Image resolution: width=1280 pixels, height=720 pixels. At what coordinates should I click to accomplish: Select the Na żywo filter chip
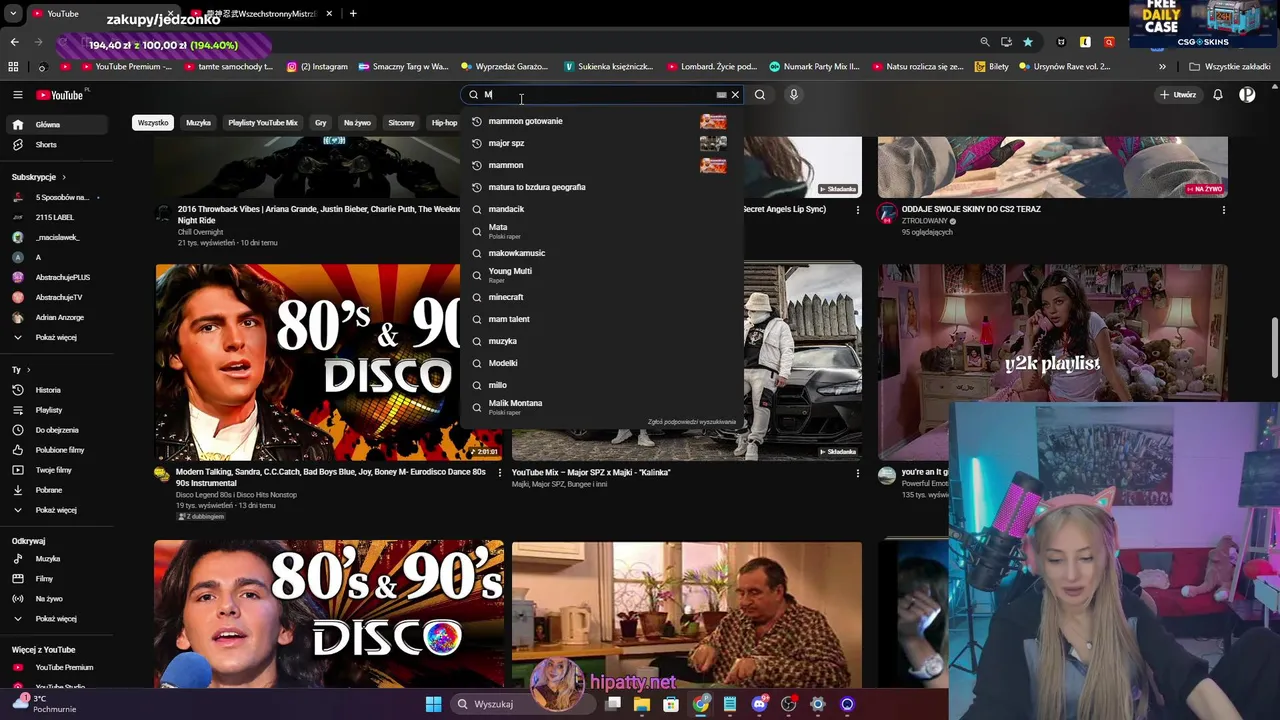pos(357,123)
